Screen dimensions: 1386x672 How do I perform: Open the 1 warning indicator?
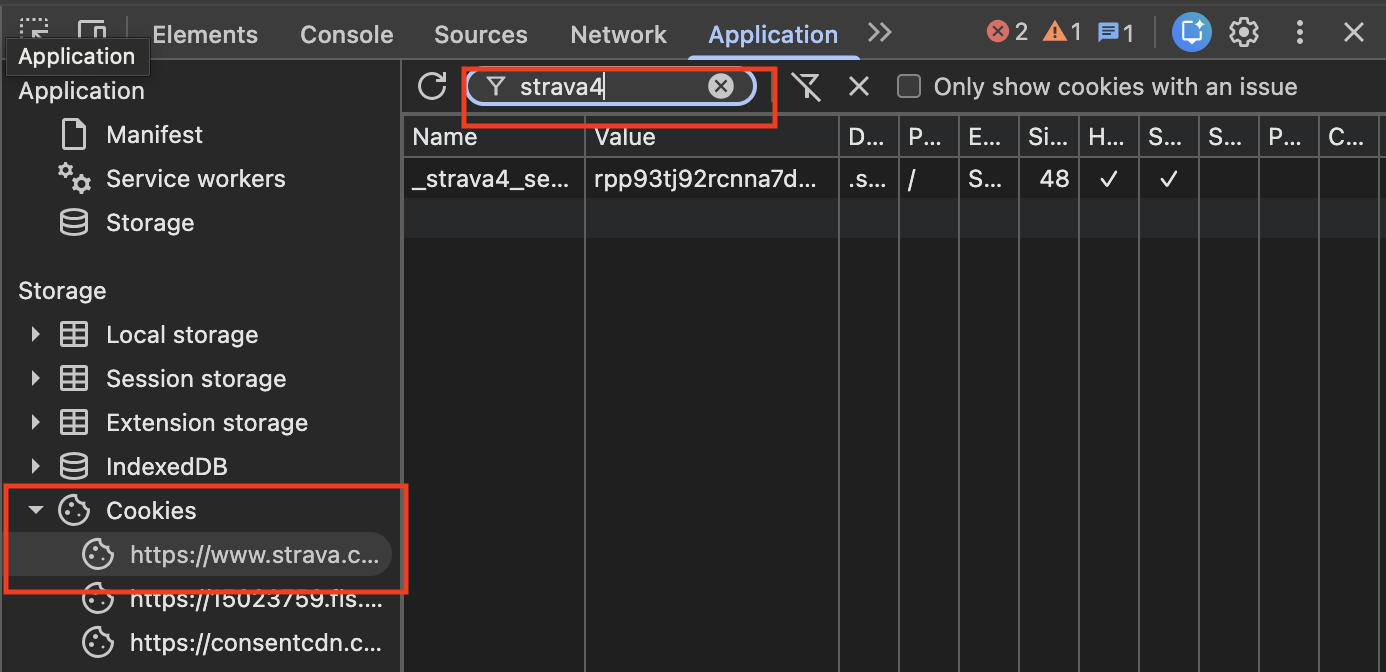point(1062,32)
